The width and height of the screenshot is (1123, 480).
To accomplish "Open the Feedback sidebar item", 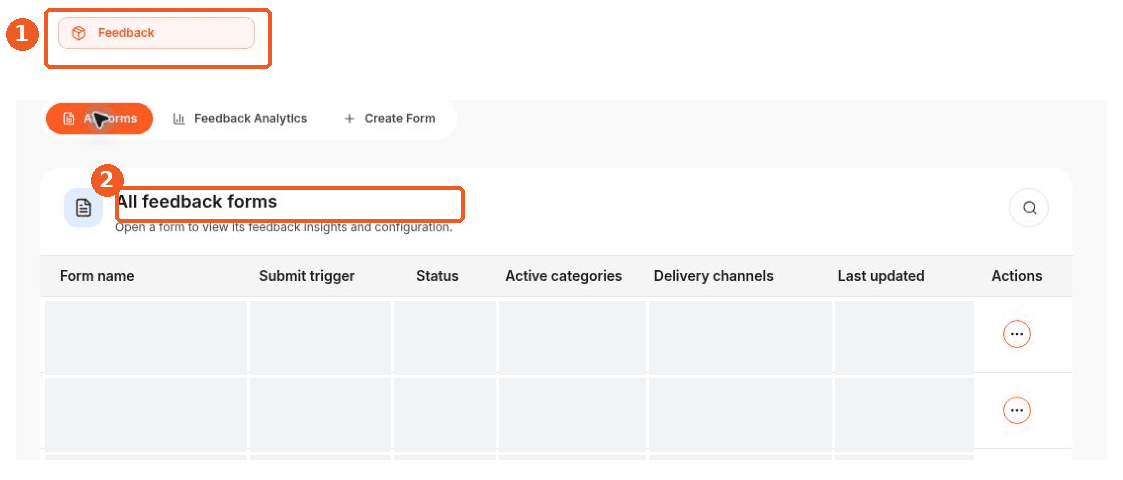I will (x=156, y=33).
